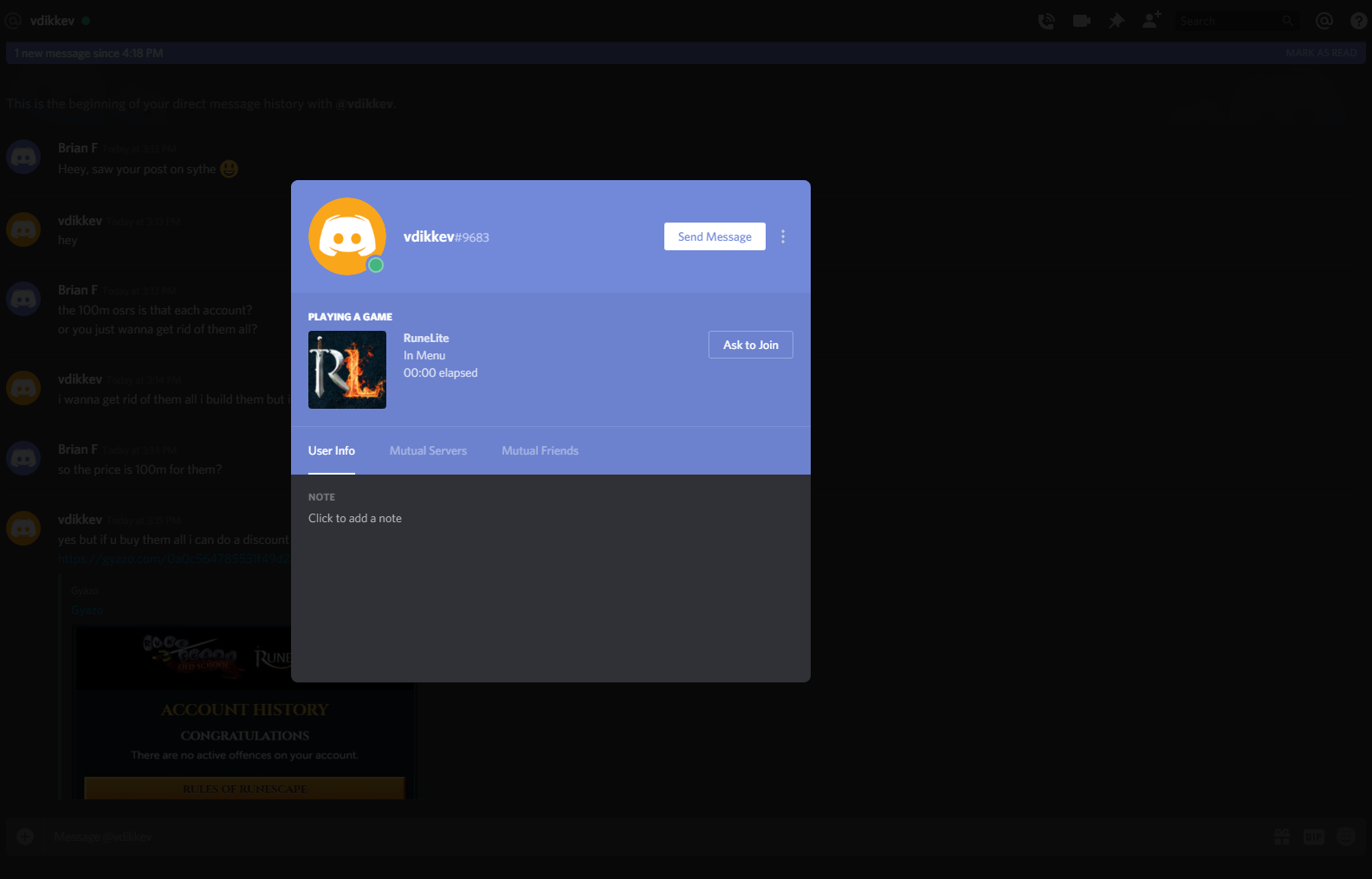Screen dimensions: 1372x879
Task: Click Brian F avatar on first message
Action: [x=23, y=157]
